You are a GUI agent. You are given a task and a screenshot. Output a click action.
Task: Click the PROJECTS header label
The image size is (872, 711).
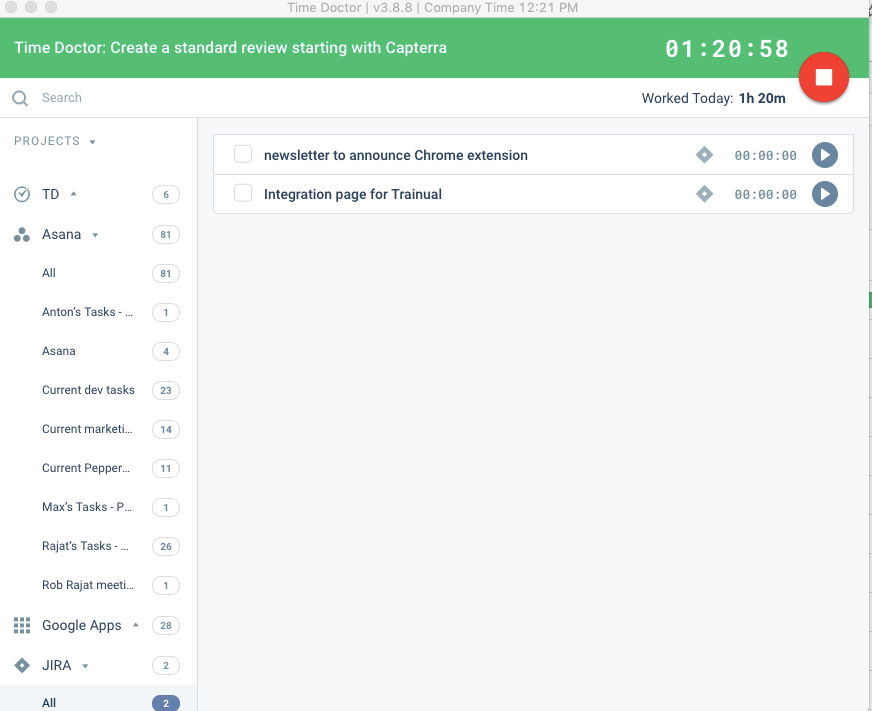tap(47, 141)
